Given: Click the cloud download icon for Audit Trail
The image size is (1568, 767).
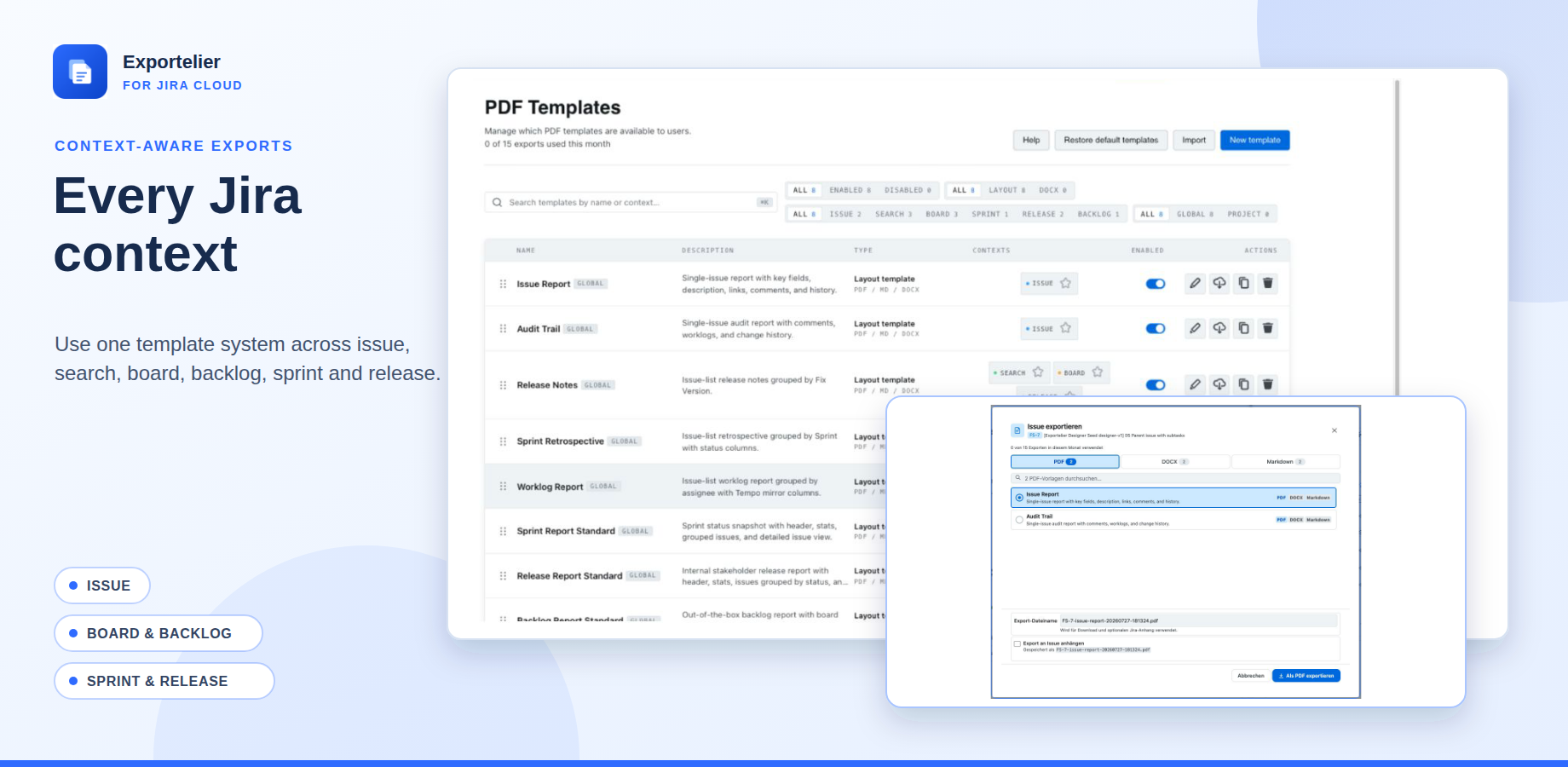Looking at the screenshot, I should 1219,328.
